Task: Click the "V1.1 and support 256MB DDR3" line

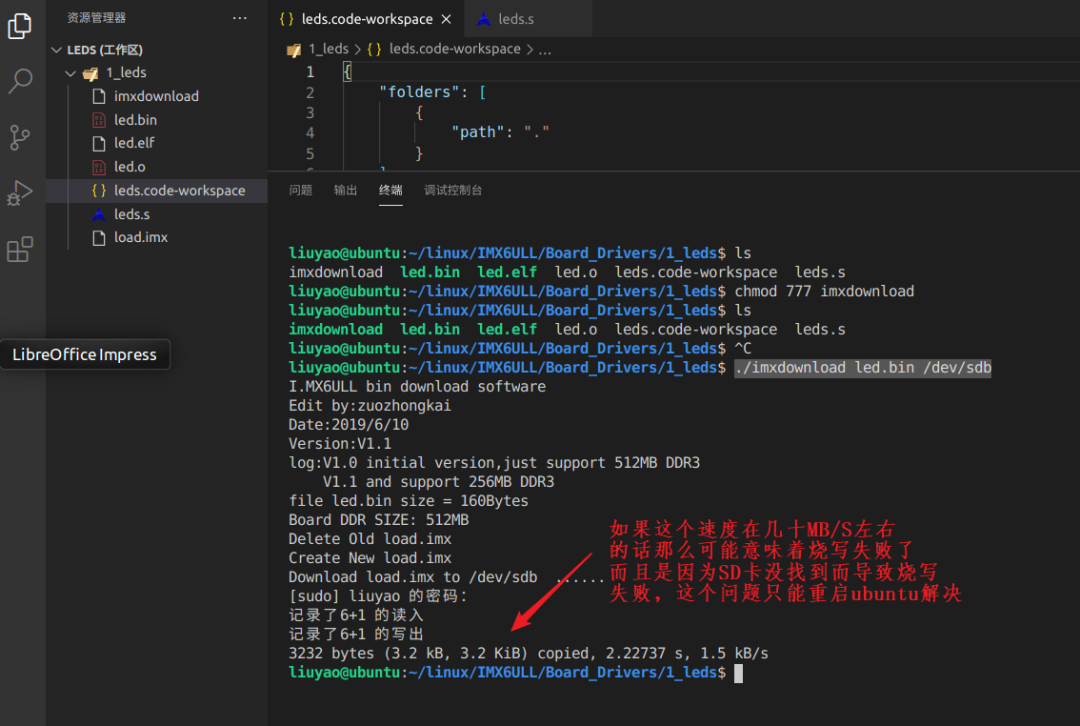Action: coord(439,482)
